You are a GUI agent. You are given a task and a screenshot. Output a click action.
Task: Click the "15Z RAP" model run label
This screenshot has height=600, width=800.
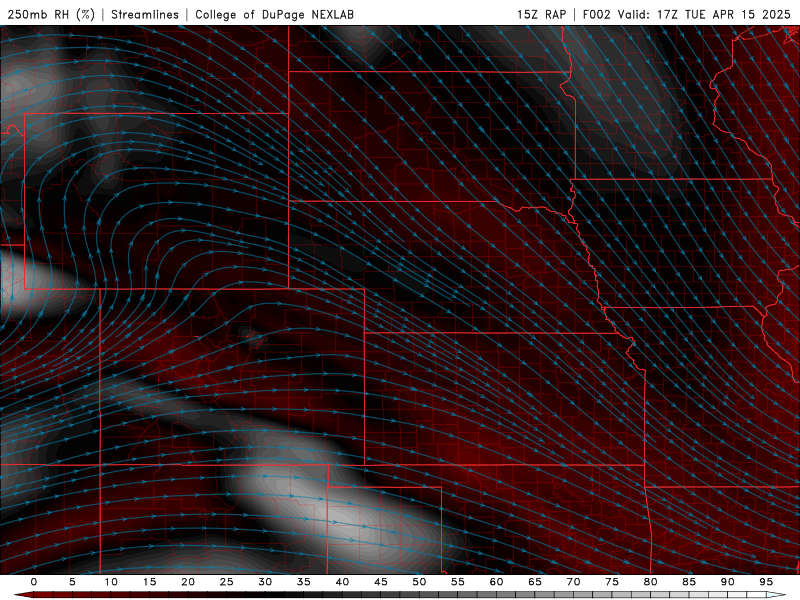pyautogui.click(x=541, y=14)
